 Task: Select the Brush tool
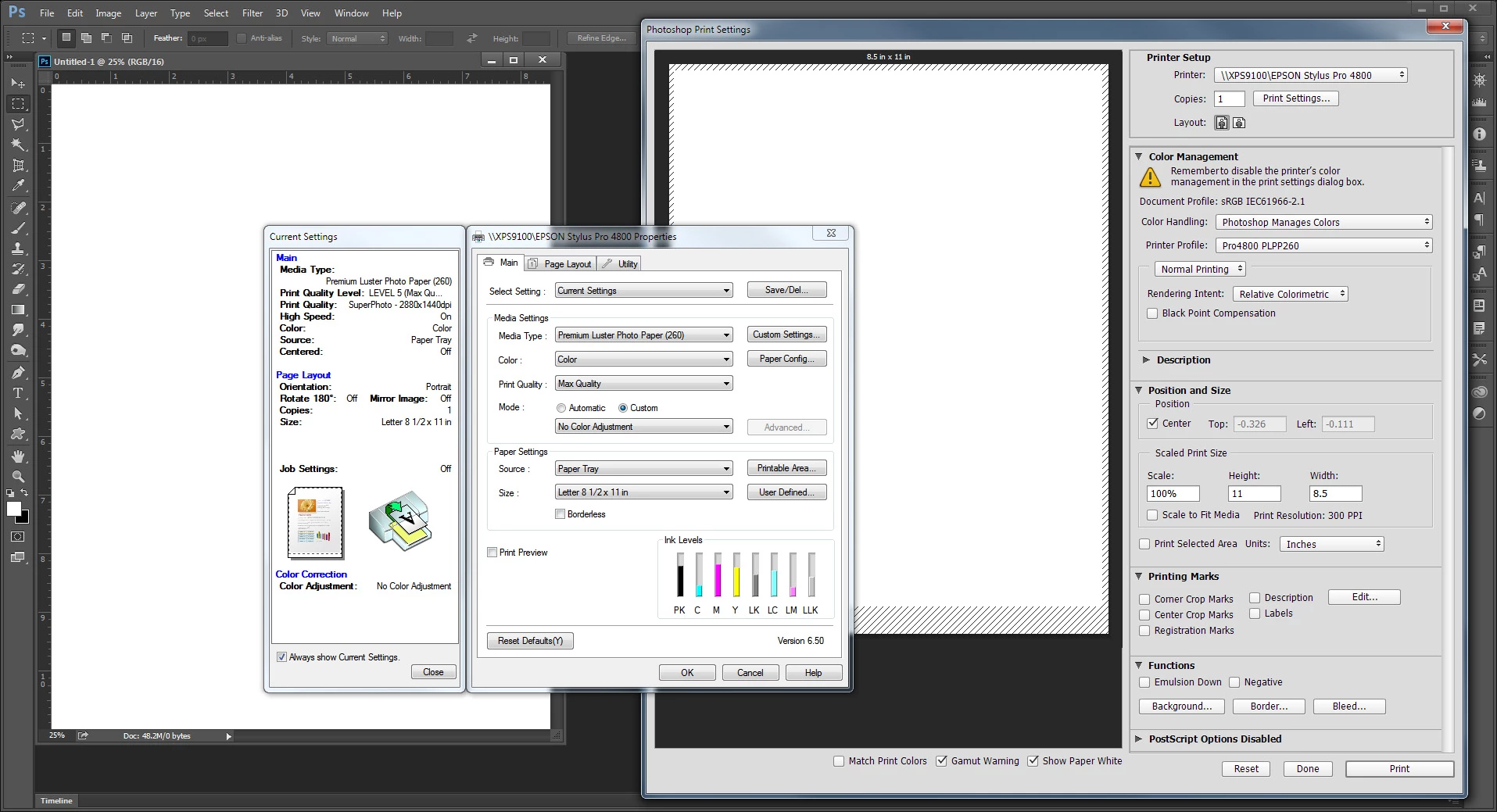pos(18,228)
